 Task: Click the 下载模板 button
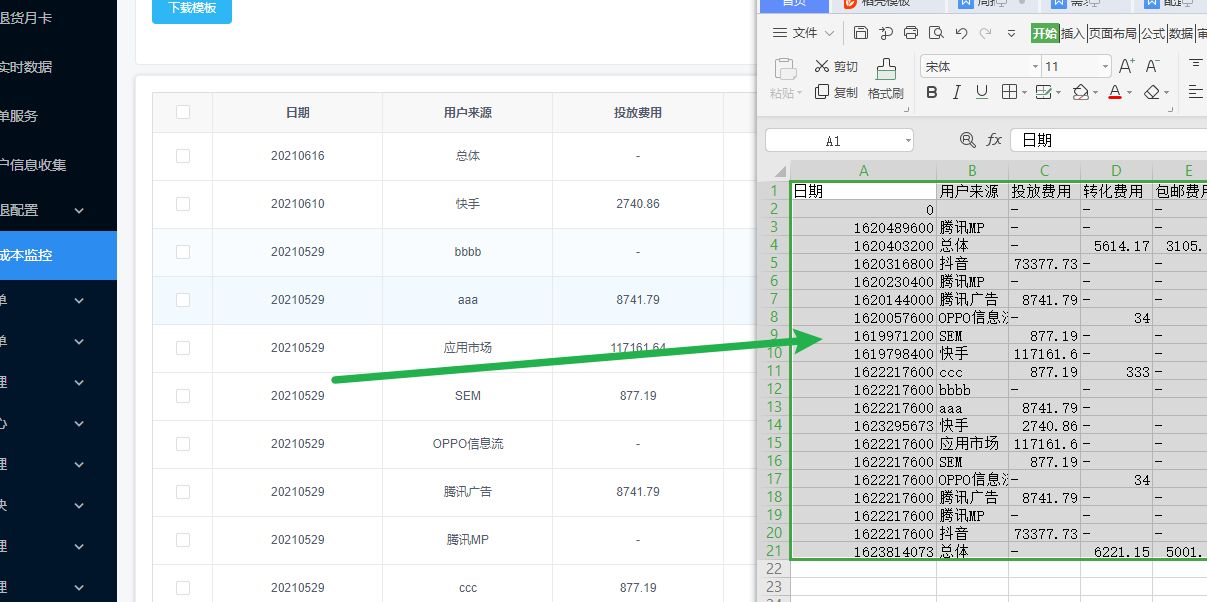pos(192,8)
